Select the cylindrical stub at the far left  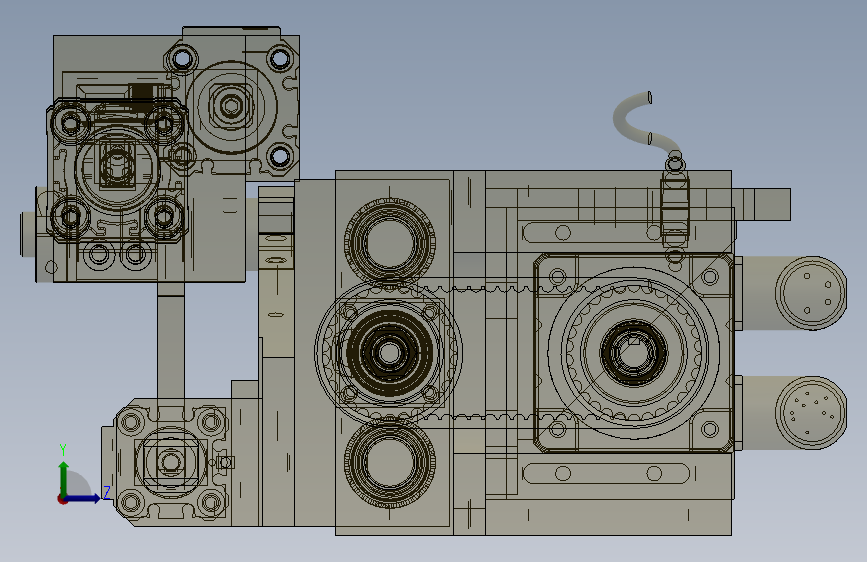point(28,235)
